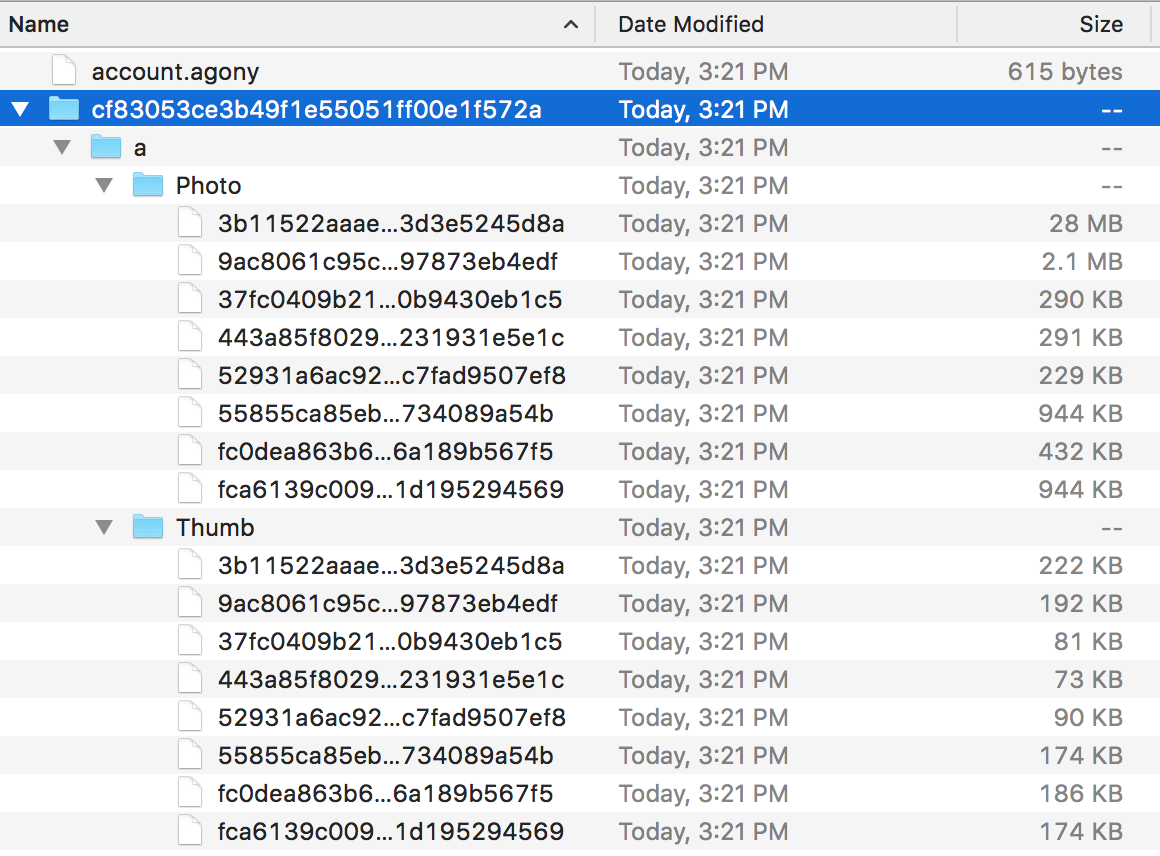This screenshot has height=856, width=1160.
Task: Select the 222 KB thumb 3b11522aaae…3d3e5245d8a
Action: (391, 565)
